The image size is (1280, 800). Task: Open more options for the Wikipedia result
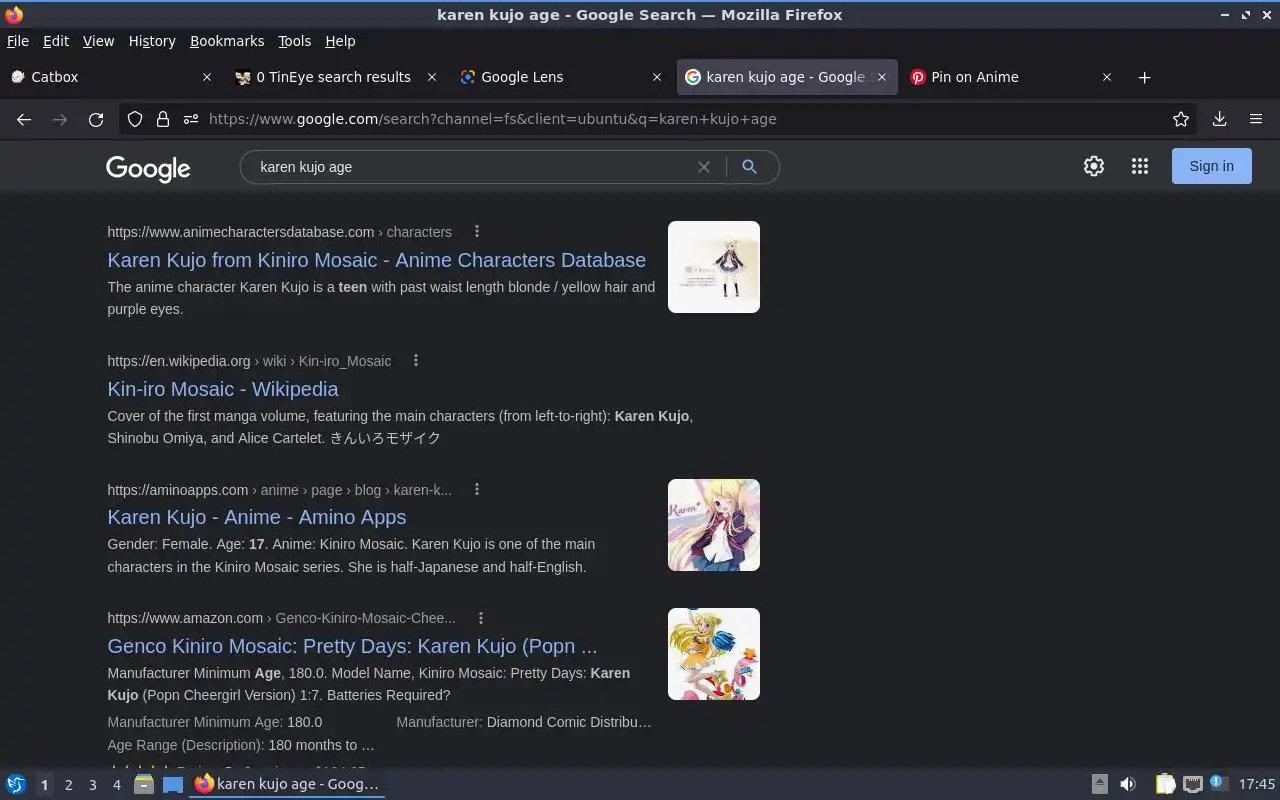click(416, 360)
